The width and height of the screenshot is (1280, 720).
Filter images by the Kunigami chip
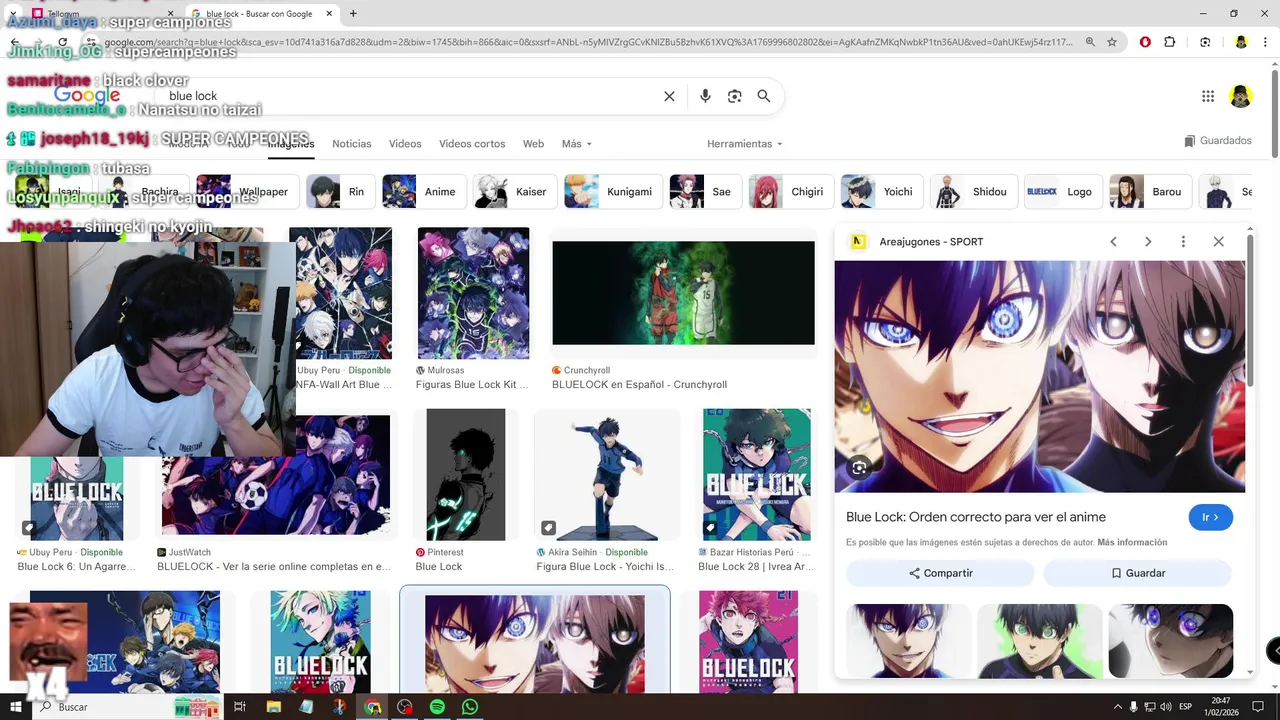613,192
